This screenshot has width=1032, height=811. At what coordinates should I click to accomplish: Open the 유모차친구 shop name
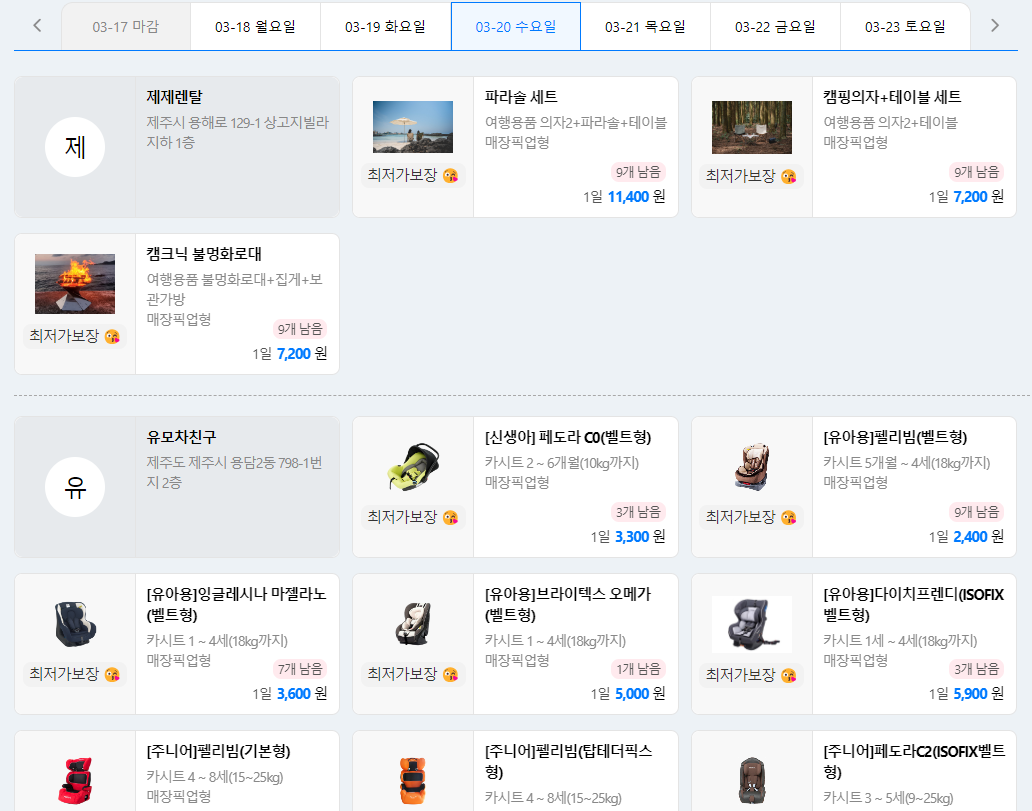(x=182, y=437)
